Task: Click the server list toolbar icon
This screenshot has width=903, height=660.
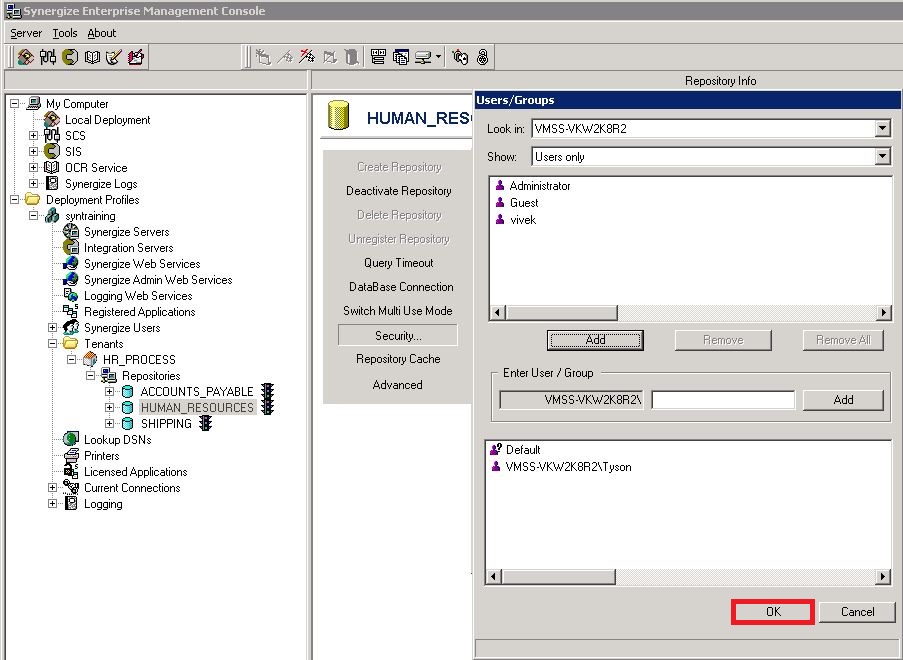Action: pyautogui.click(x=378, y=56)
